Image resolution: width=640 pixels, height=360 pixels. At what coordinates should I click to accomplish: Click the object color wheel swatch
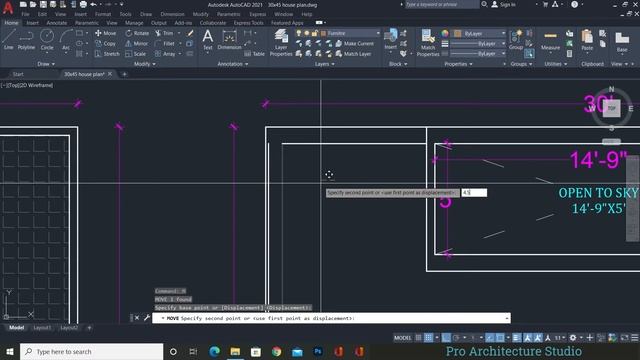(445, 33)
